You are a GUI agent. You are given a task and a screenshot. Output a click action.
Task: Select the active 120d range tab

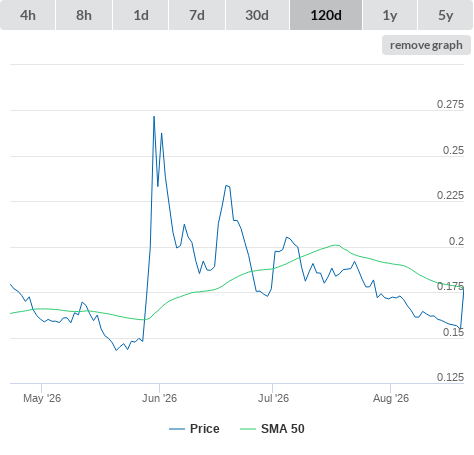(x=326, y=15)
